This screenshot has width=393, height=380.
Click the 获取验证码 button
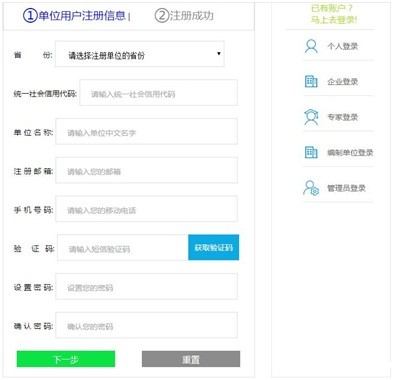tap(214, 247)
